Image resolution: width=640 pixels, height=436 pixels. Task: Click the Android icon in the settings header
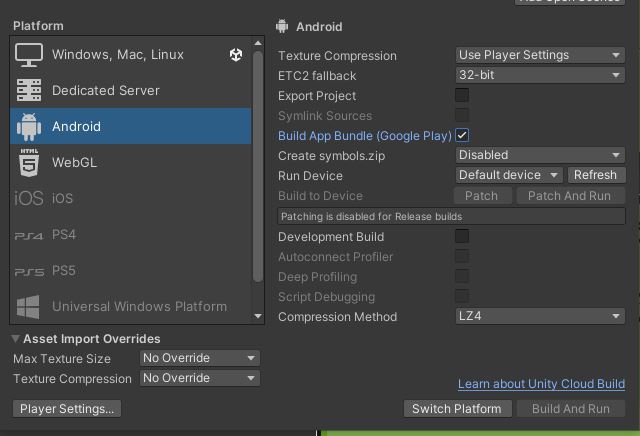(282, 26)
